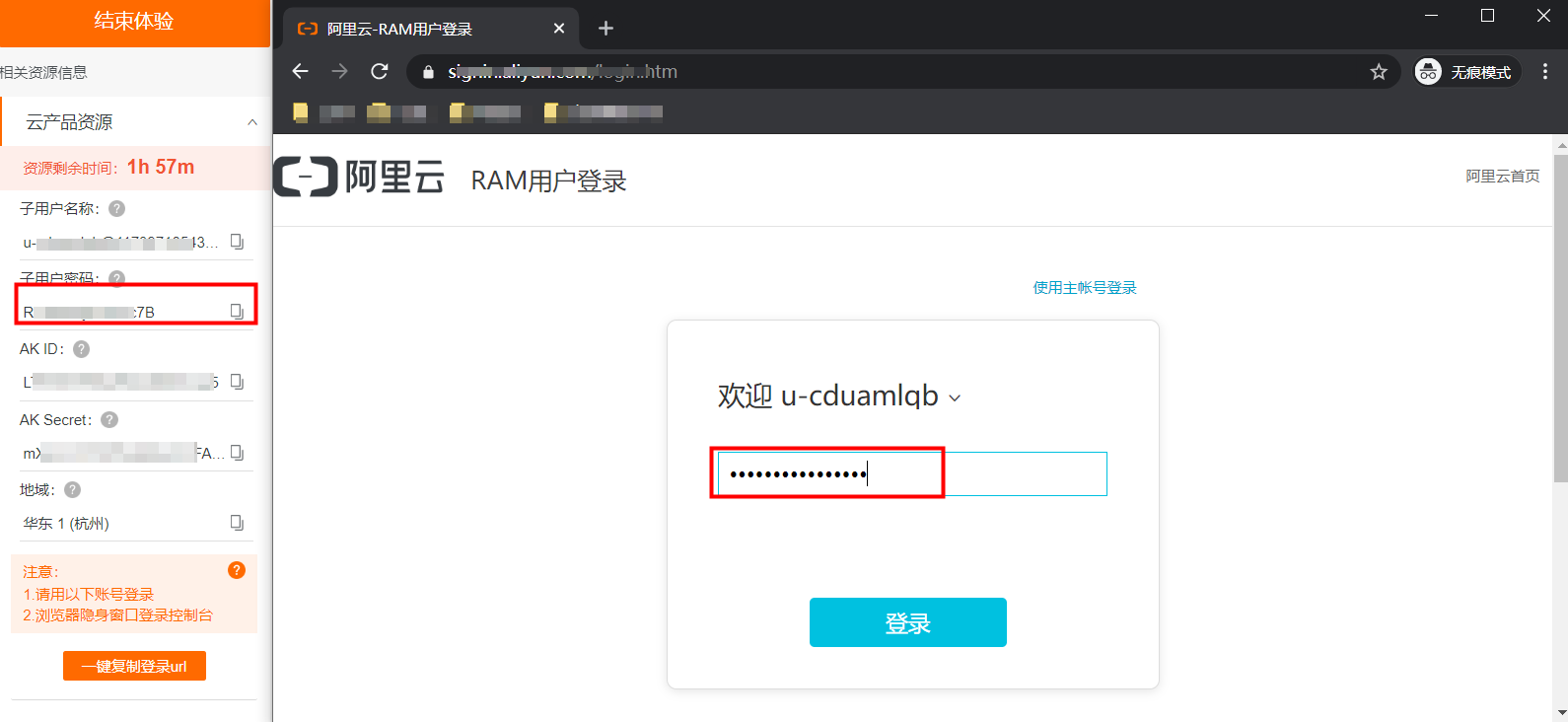This screenshot has height=722, width=1568.
Task: Show help for 地域
Action: coord(72,490)
